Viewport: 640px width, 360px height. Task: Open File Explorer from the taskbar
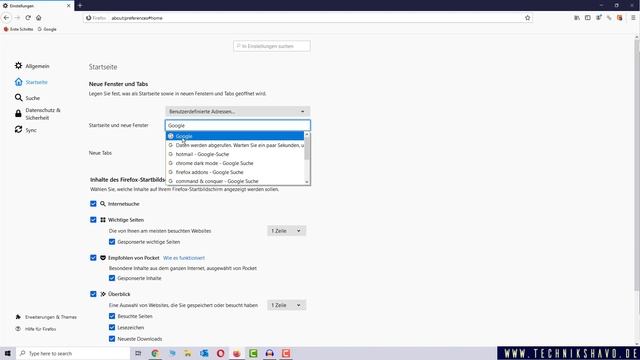(188, 353)
